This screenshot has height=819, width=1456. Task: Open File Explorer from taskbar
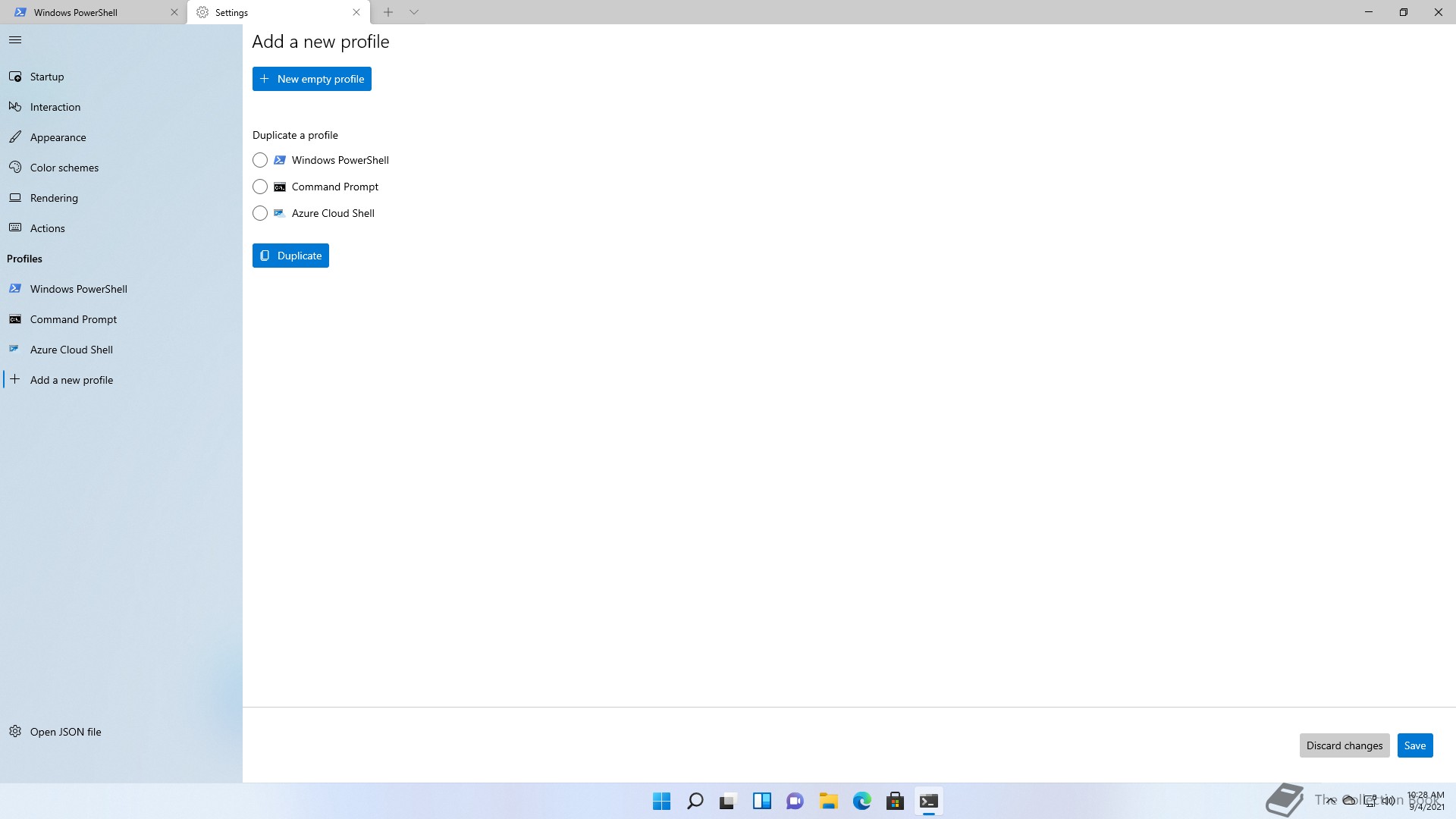pos(828,801)
